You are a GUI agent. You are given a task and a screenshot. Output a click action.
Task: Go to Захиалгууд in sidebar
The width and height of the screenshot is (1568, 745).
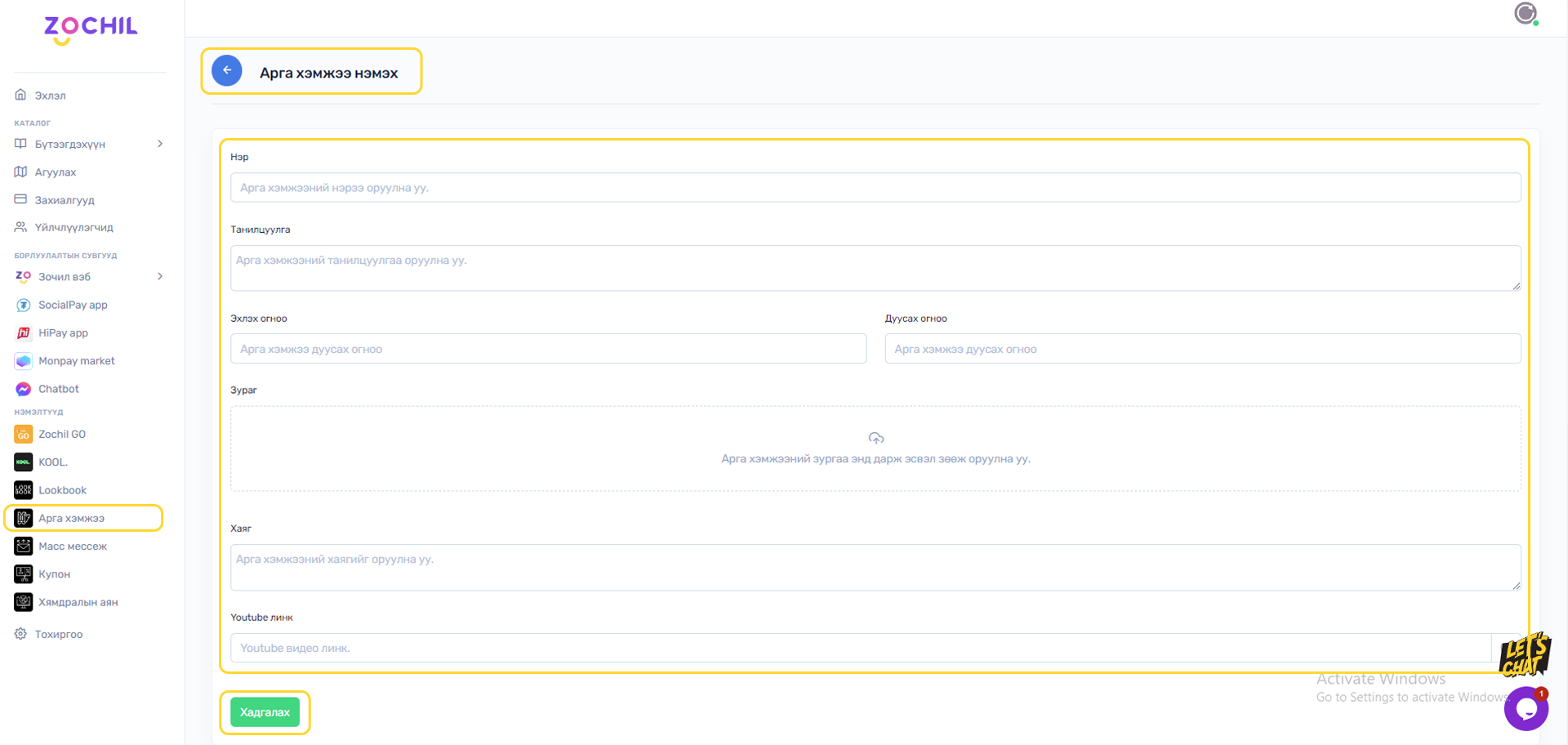click(x=65, y=200)
